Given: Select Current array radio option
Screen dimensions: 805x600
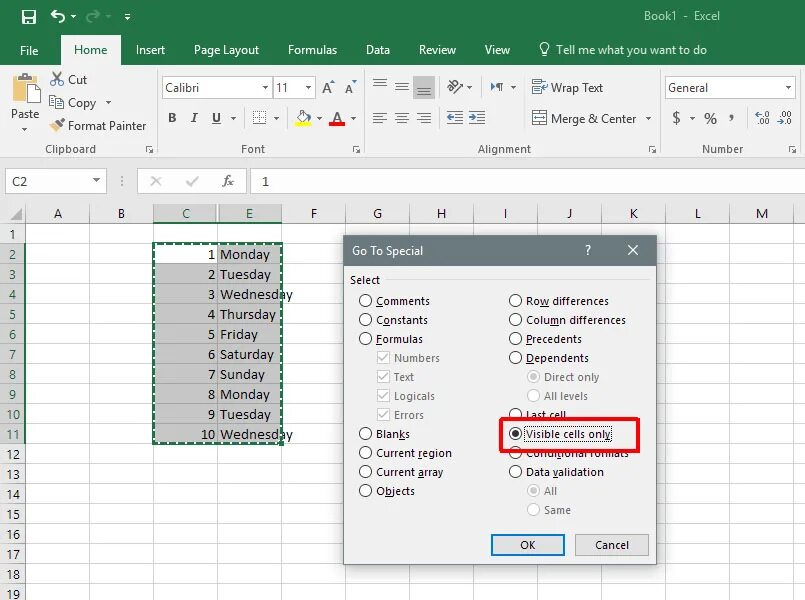Looking at the screenshot, I should point(401,472).
